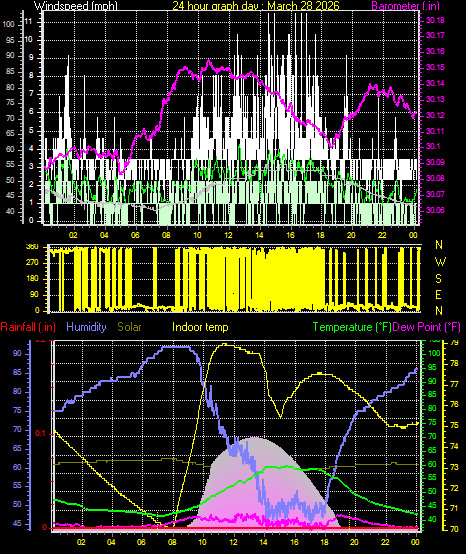Click the Windspeed (mph) axis label
This screenshot has width=466, height=554.
click(x=76, y=6)
